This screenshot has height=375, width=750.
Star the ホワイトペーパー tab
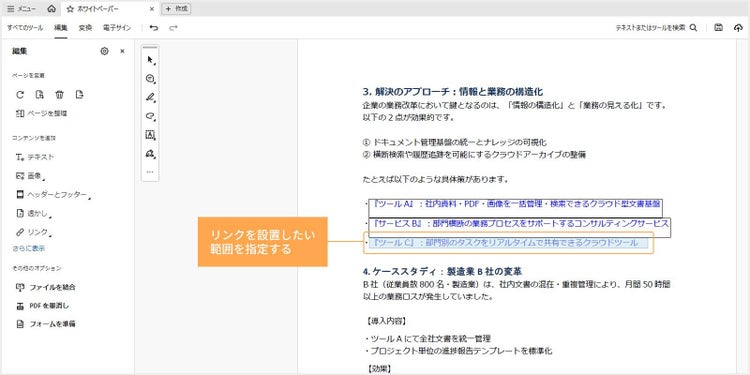click(70, 9)
